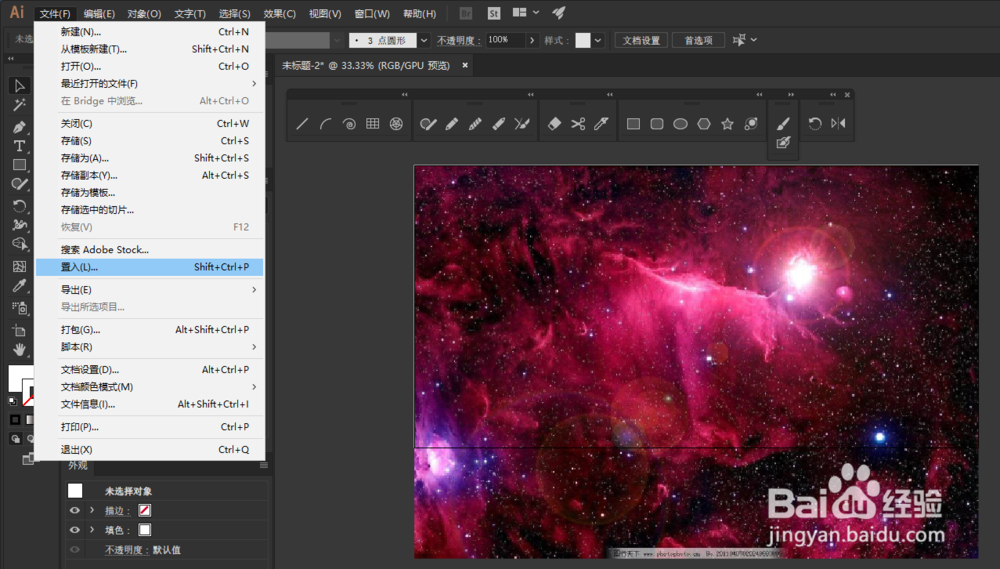Click the 填色 fill color swatch
This screenshot has height=569, width=1000.
coord(145,530)
